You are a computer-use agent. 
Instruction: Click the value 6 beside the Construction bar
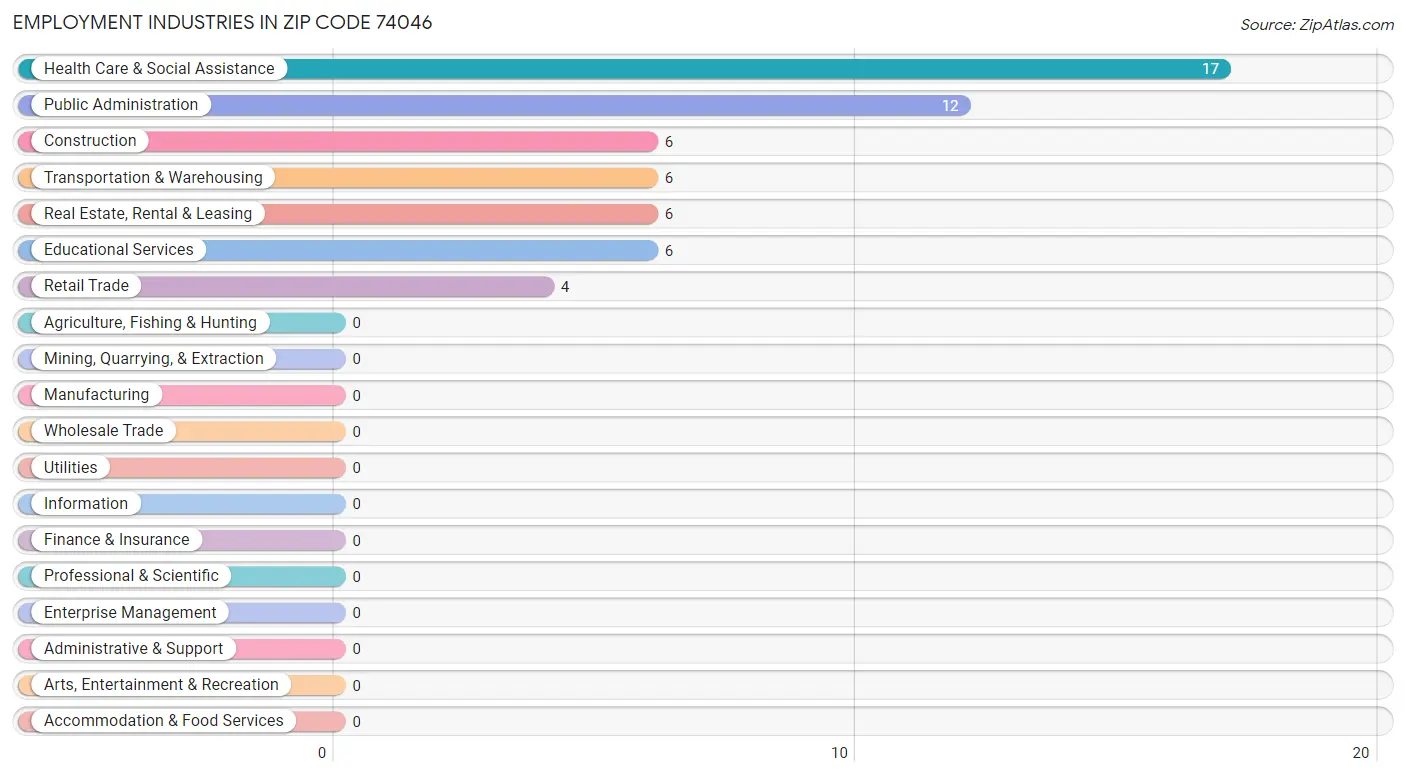[x=669, y=142]
